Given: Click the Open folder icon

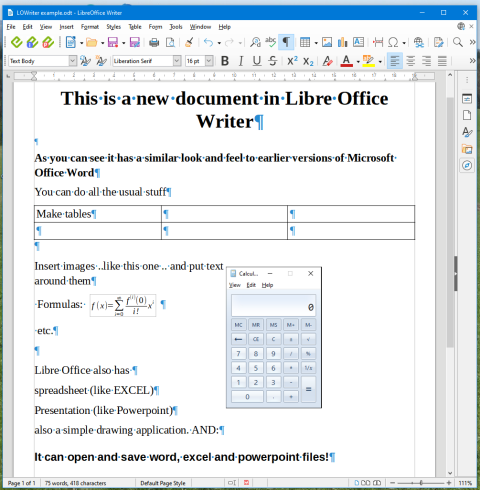Looking at the screenshot, I should click(91, 42).
